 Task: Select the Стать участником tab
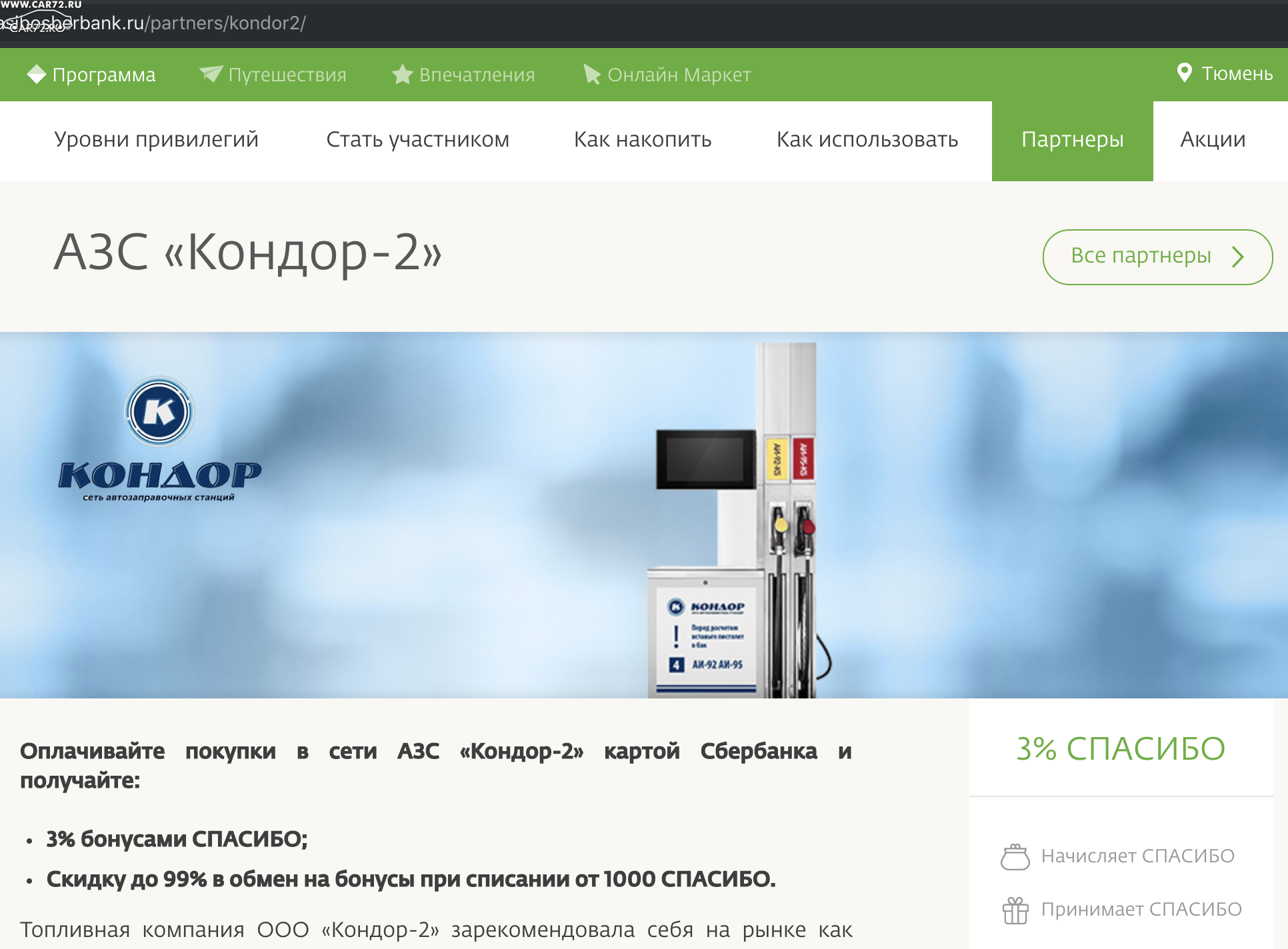pyautogui.click(x=417, y=139)
